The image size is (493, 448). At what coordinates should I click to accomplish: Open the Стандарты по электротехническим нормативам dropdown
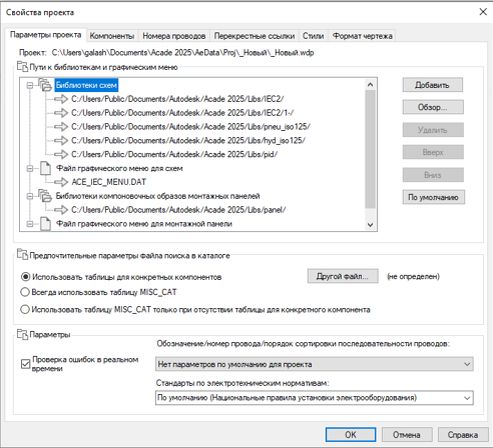pos(314,398)
